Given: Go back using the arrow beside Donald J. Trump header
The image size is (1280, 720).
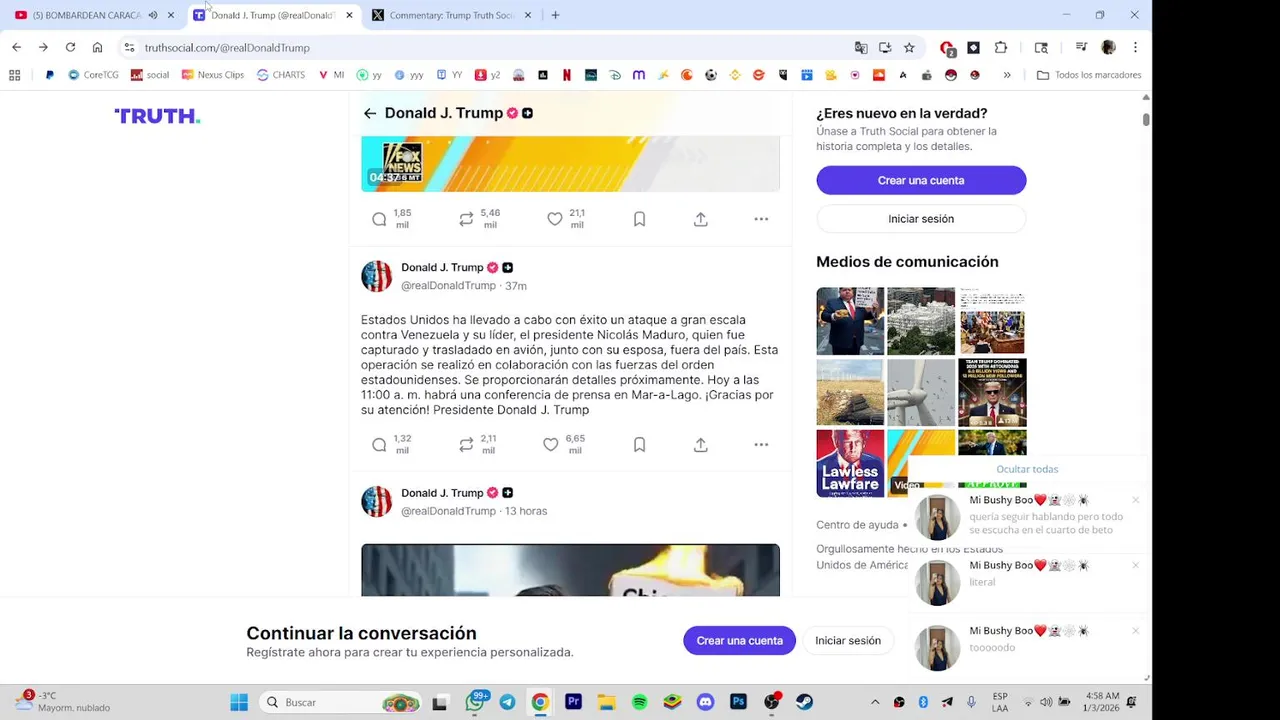Looking at the screenshot, I should (370, 113).
